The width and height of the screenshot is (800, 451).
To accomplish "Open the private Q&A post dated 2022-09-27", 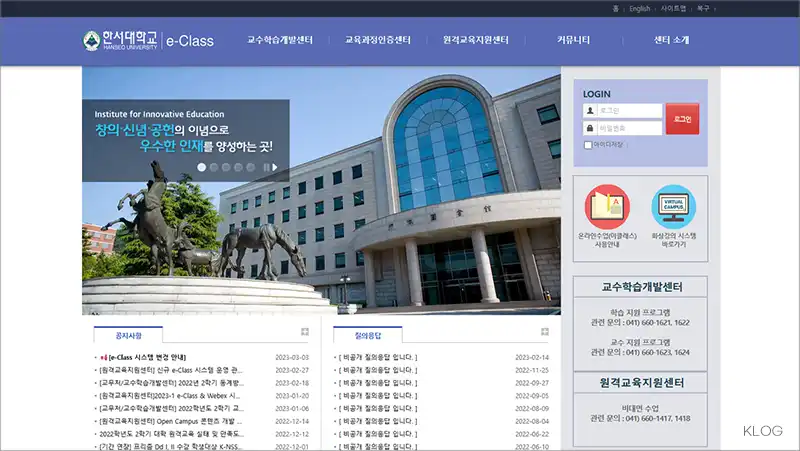I will (378, 383).
